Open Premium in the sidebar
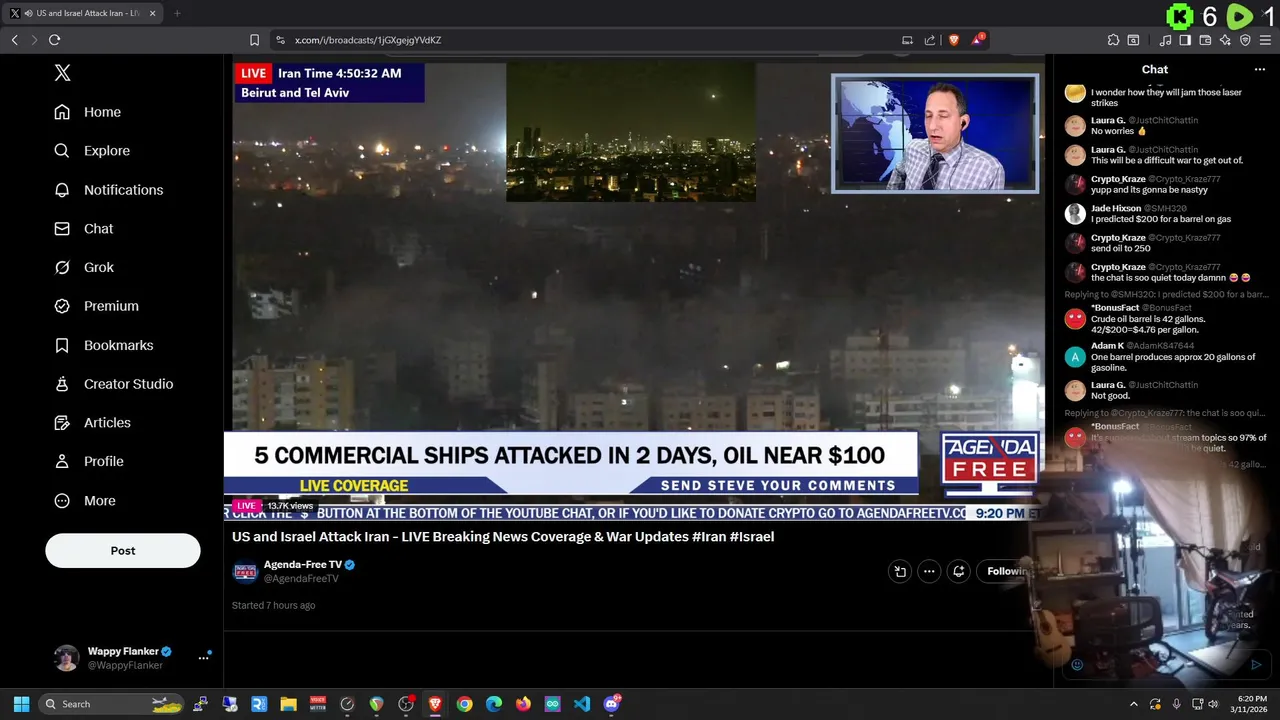The image size is (1280, 720). coord(97,306)
